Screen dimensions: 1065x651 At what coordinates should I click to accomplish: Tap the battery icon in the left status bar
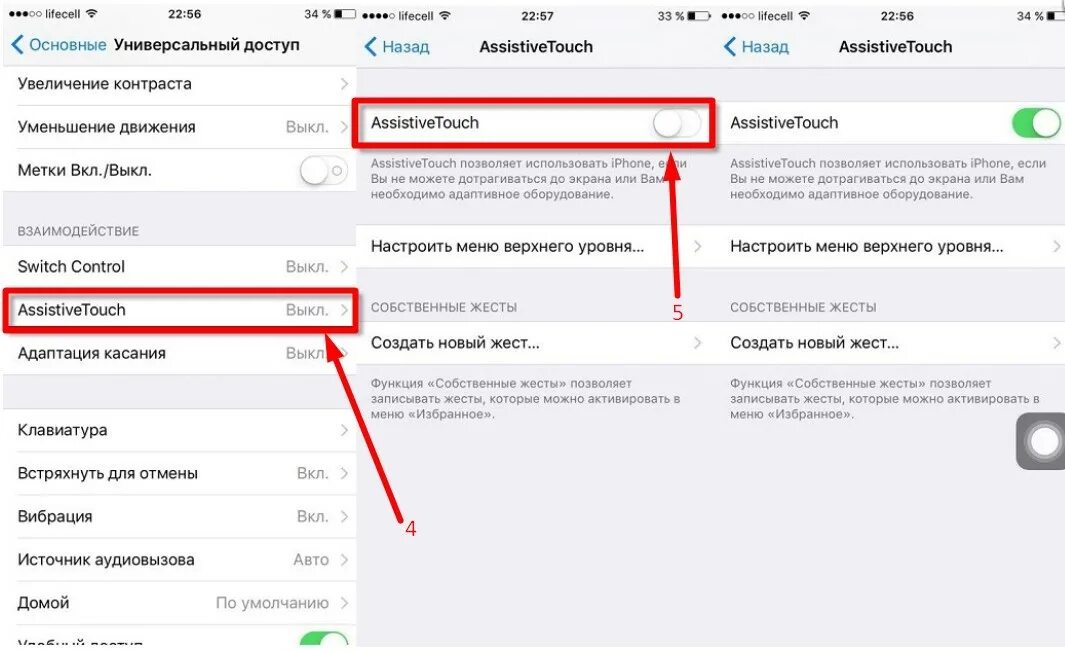coord(344,14)
